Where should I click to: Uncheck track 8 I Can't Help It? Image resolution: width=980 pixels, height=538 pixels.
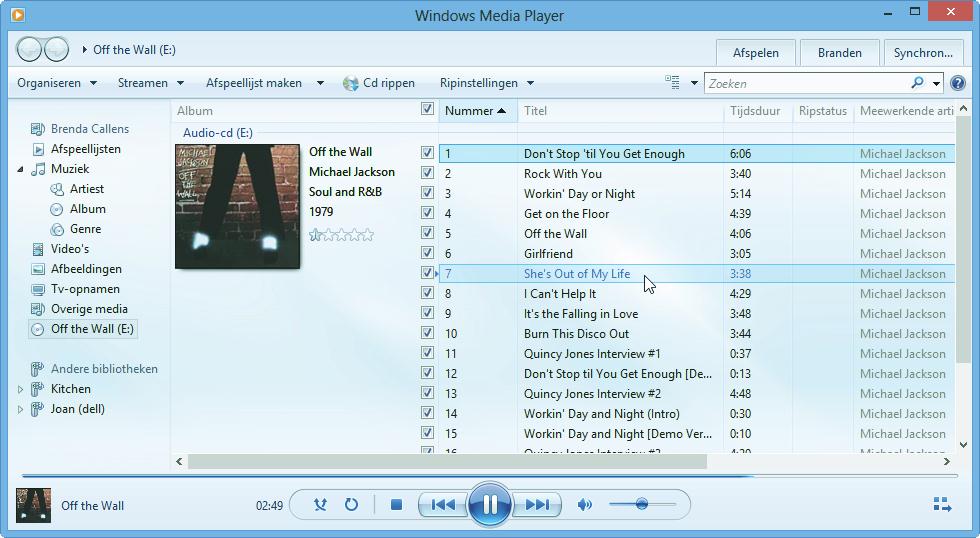[x=428, y=292]
